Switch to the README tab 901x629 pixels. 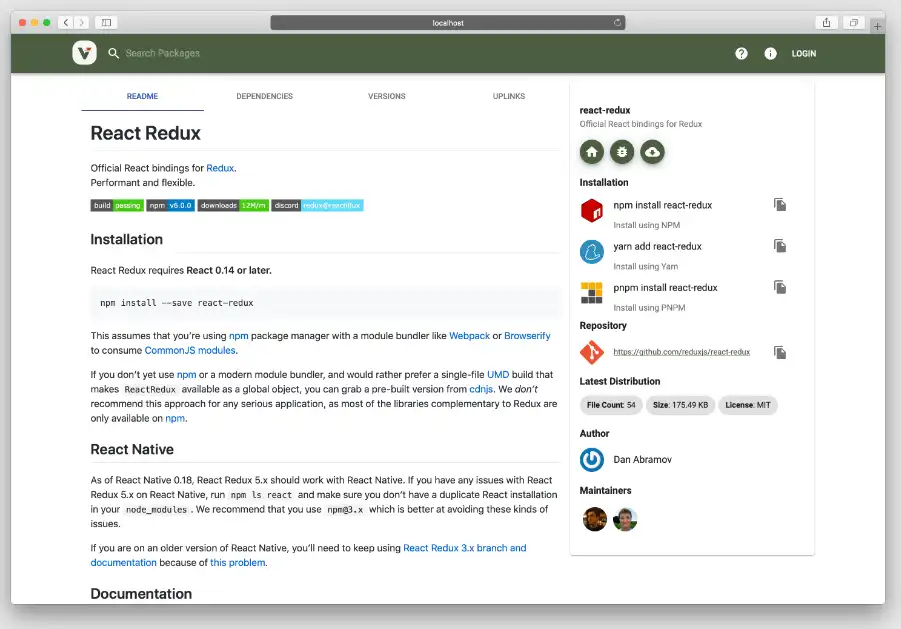(x=143, y=96)
